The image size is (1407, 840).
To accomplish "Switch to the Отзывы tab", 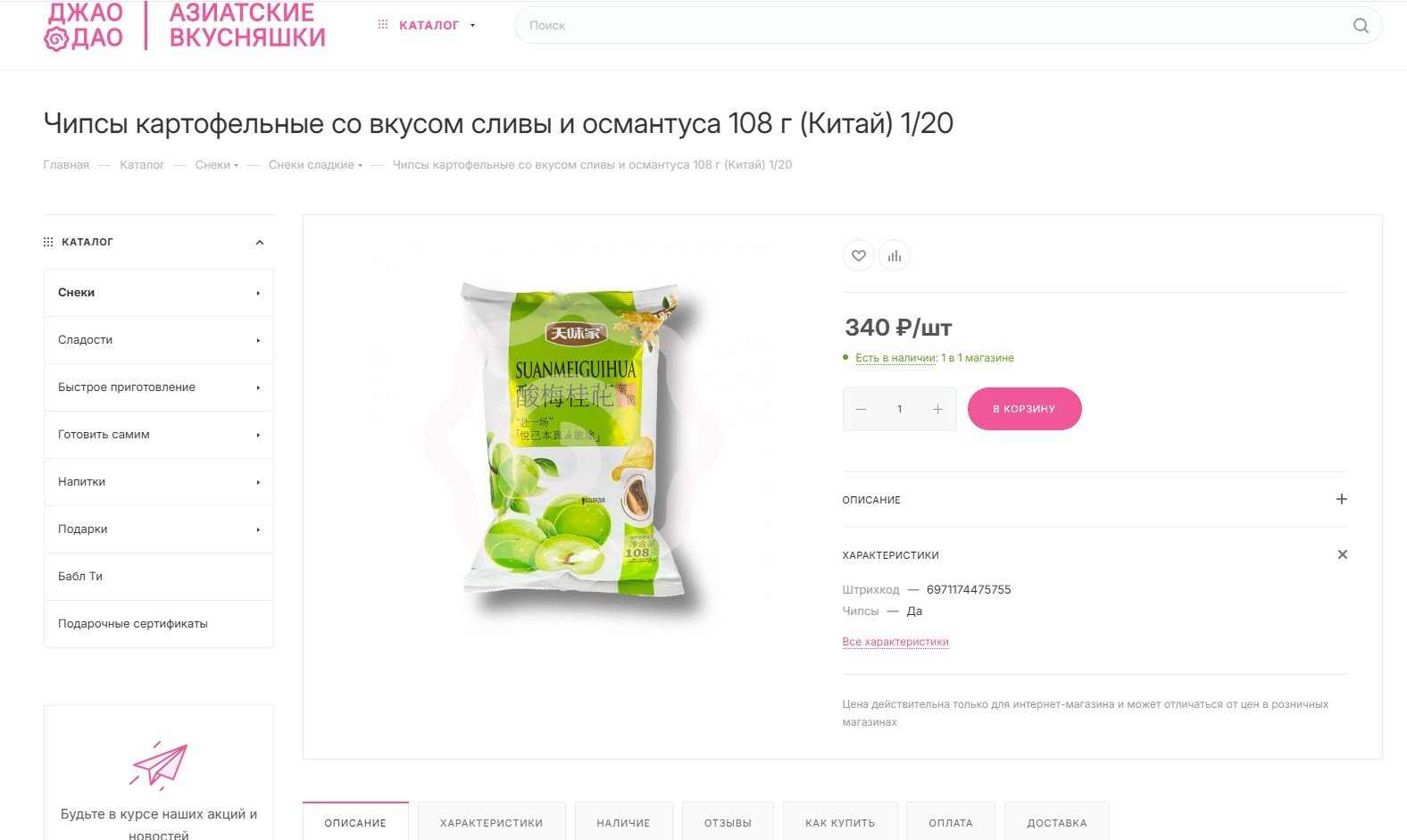I will coord(728,821).
